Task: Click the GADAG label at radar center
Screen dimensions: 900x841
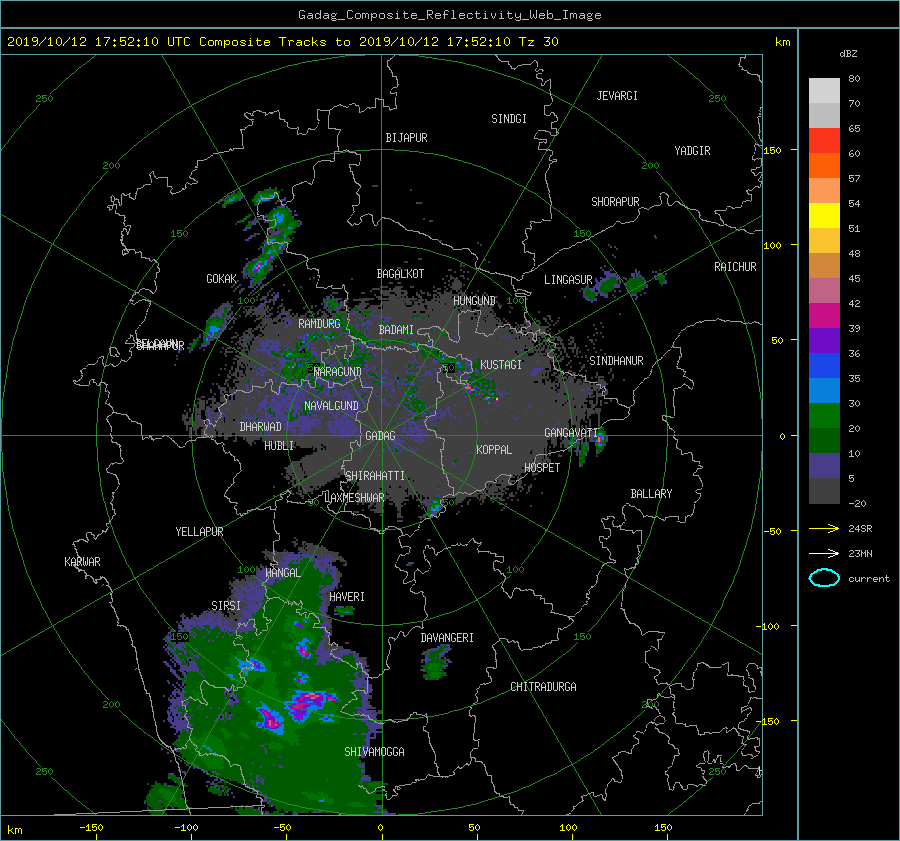Action: pyautogui.click(x=380, y=436)
